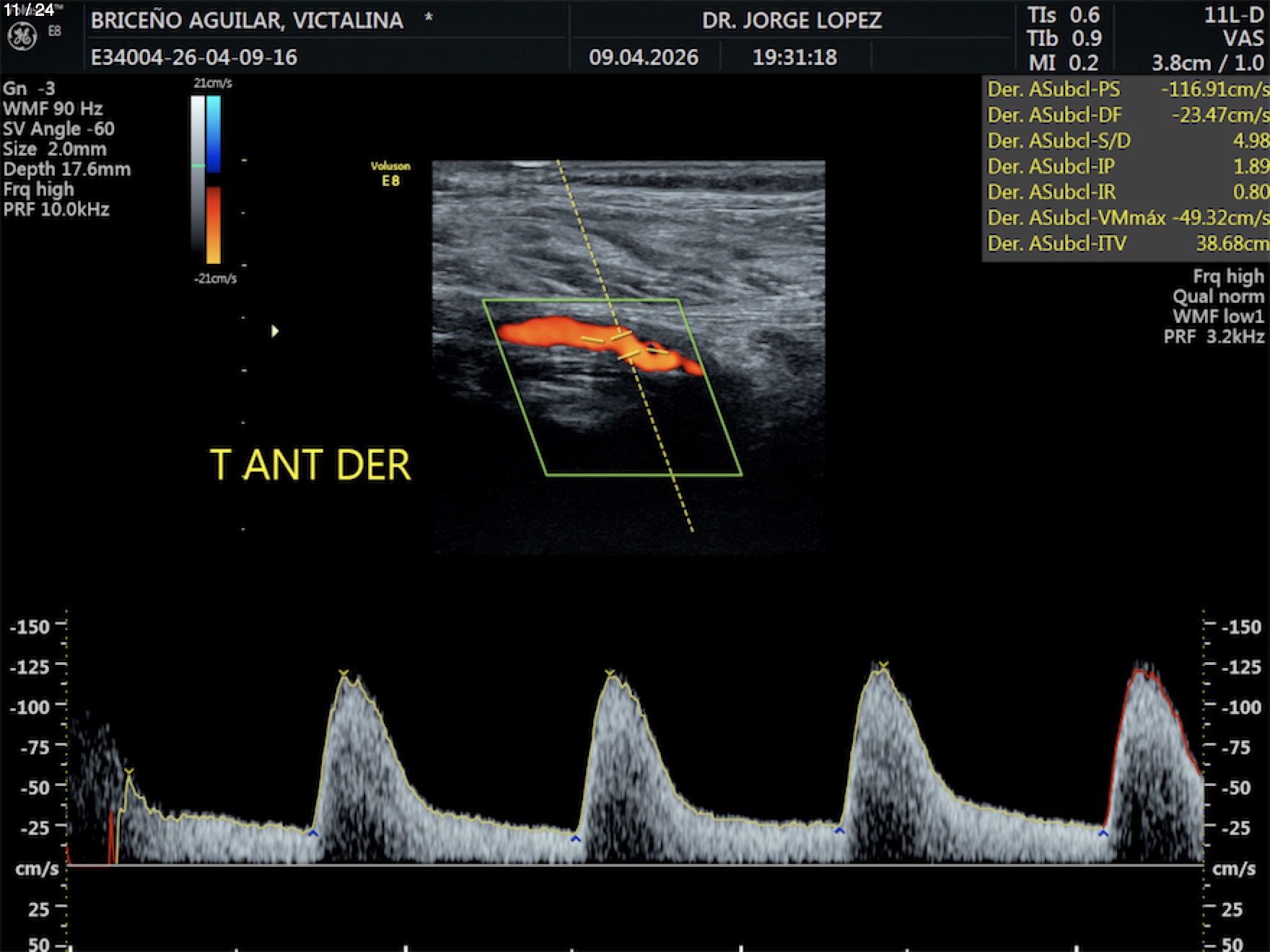The width and height of the screenshot is (1270, 952).
Task: Click the patient name BRICEÑO AGUILAR, VICTALINA
Action: coord(247,20)
